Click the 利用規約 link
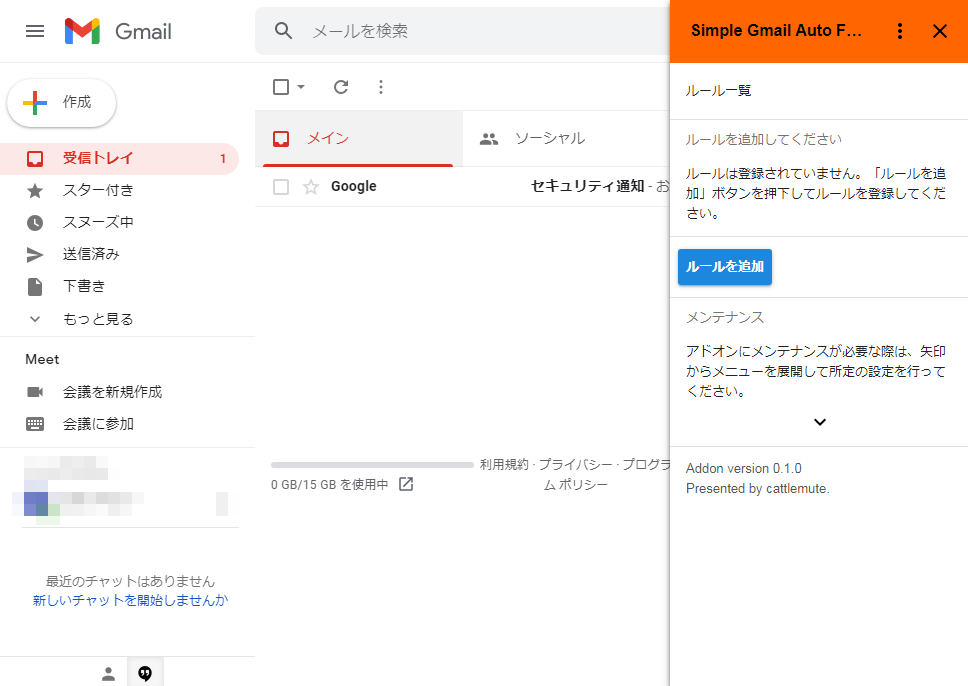 click(504, 465)
